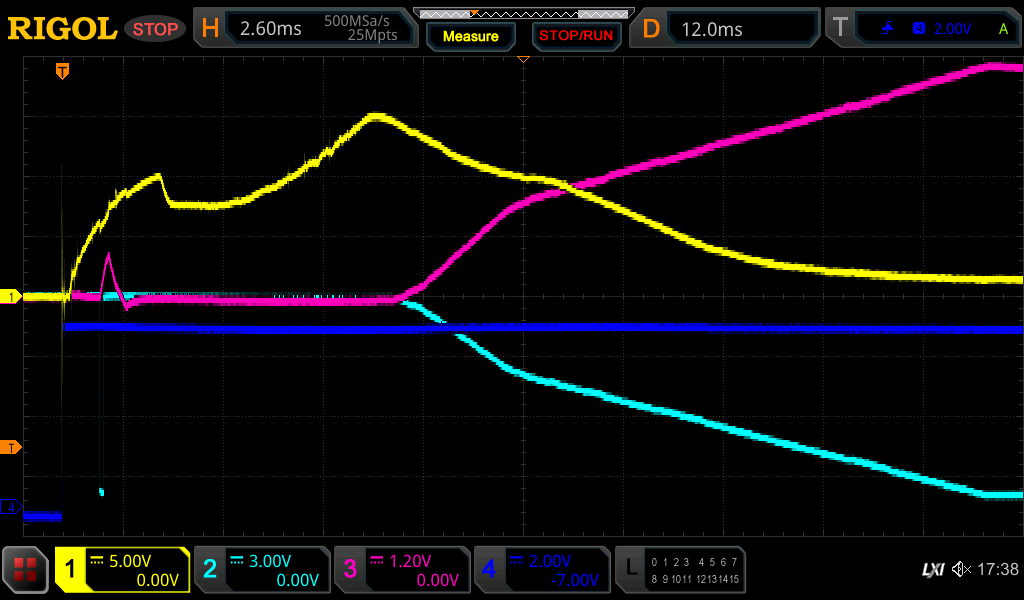The height and width of the screenshot is (600, 1024).
Task: Toggle channel 3 with 1.20V scale
Action: click(x=402, y=570)
